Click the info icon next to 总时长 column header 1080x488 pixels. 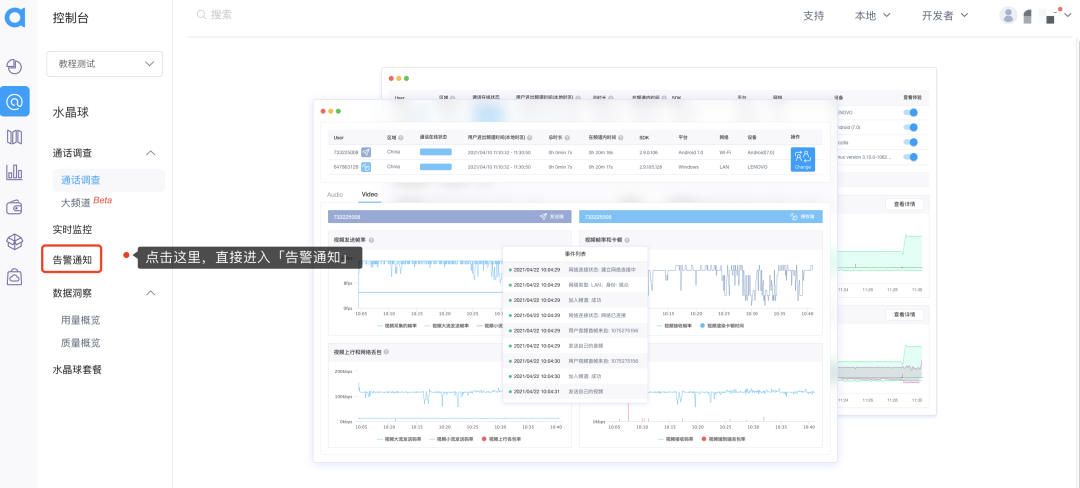568,137
